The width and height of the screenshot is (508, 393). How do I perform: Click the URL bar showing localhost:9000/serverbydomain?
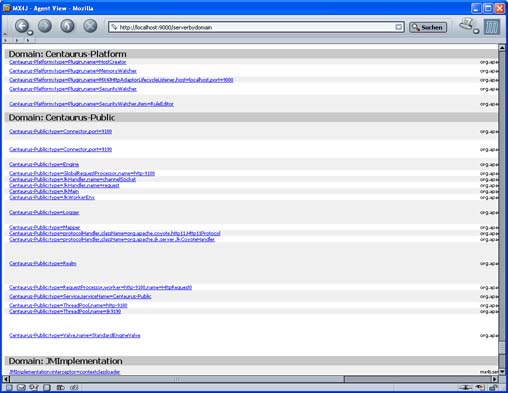pyautogui.click(x=256, y=27)
